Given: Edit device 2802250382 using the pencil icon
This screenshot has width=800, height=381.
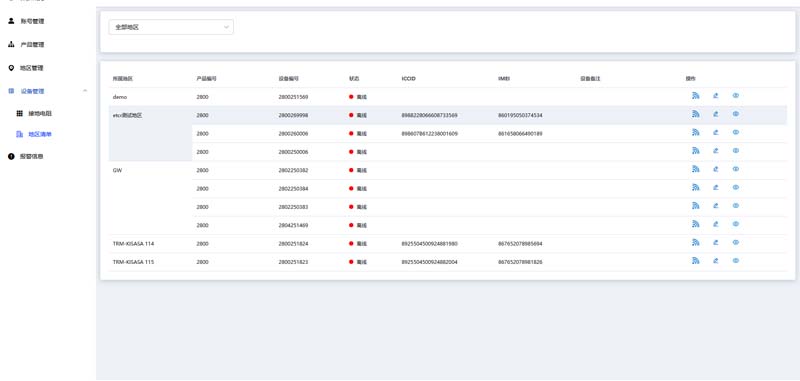Looking at the screenshot, I should click(716, 169).
